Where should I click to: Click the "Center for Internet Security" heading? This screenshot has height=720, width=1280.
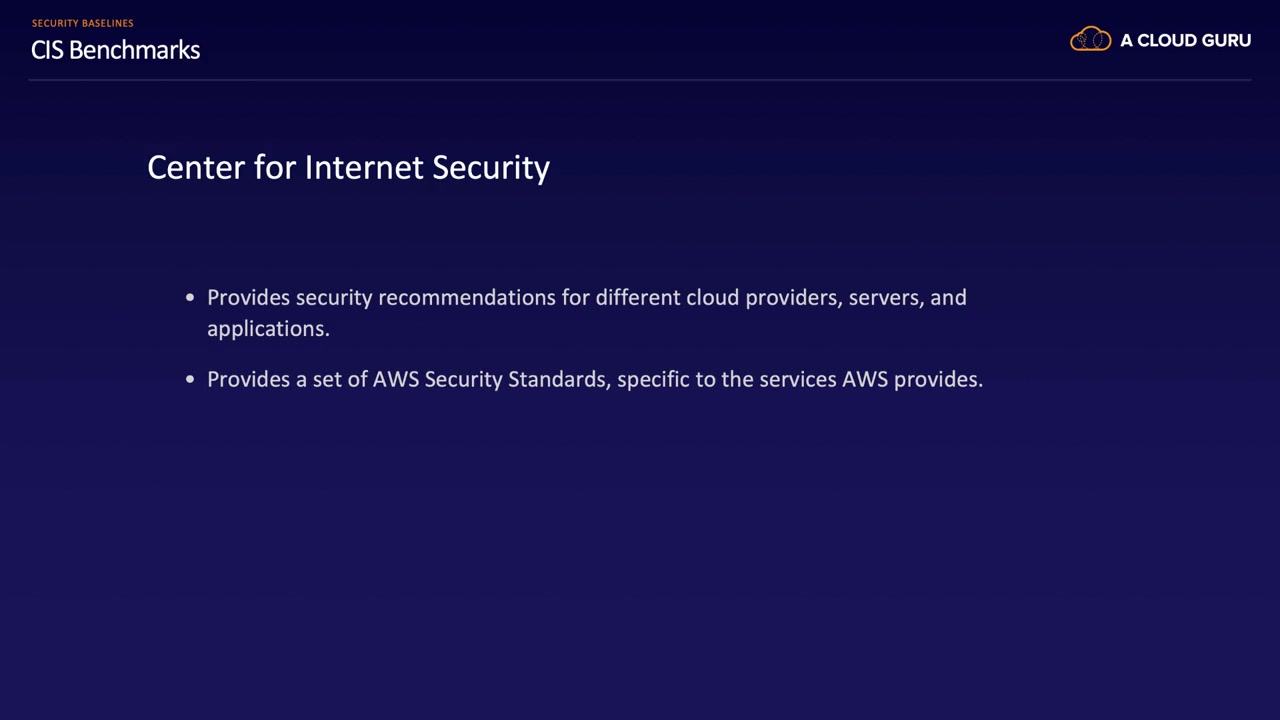pos(348,167)
